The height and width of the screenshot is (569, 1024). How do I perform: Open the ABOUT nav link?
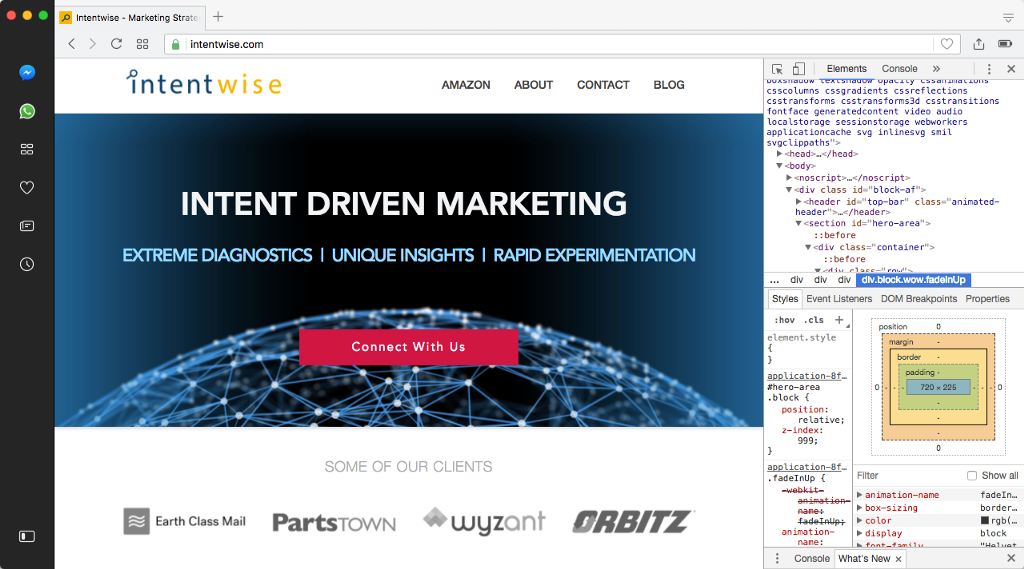[x=534, y=85]
